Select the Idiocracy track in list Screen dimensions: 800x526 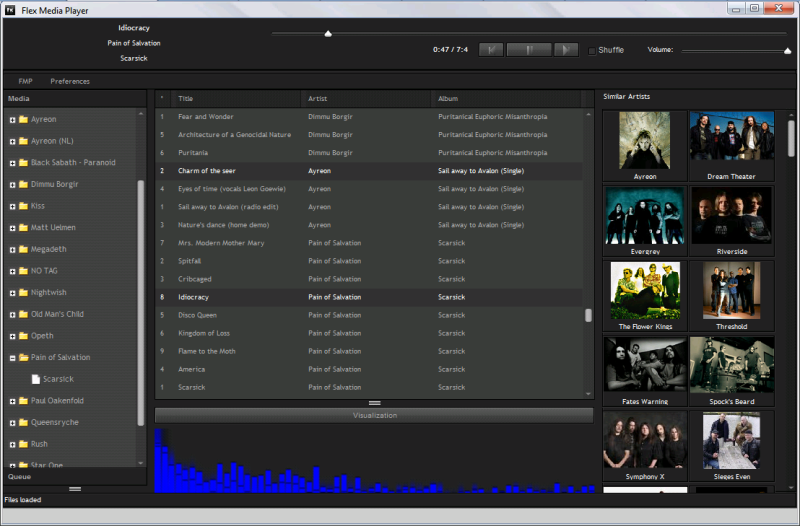[369, 297]
